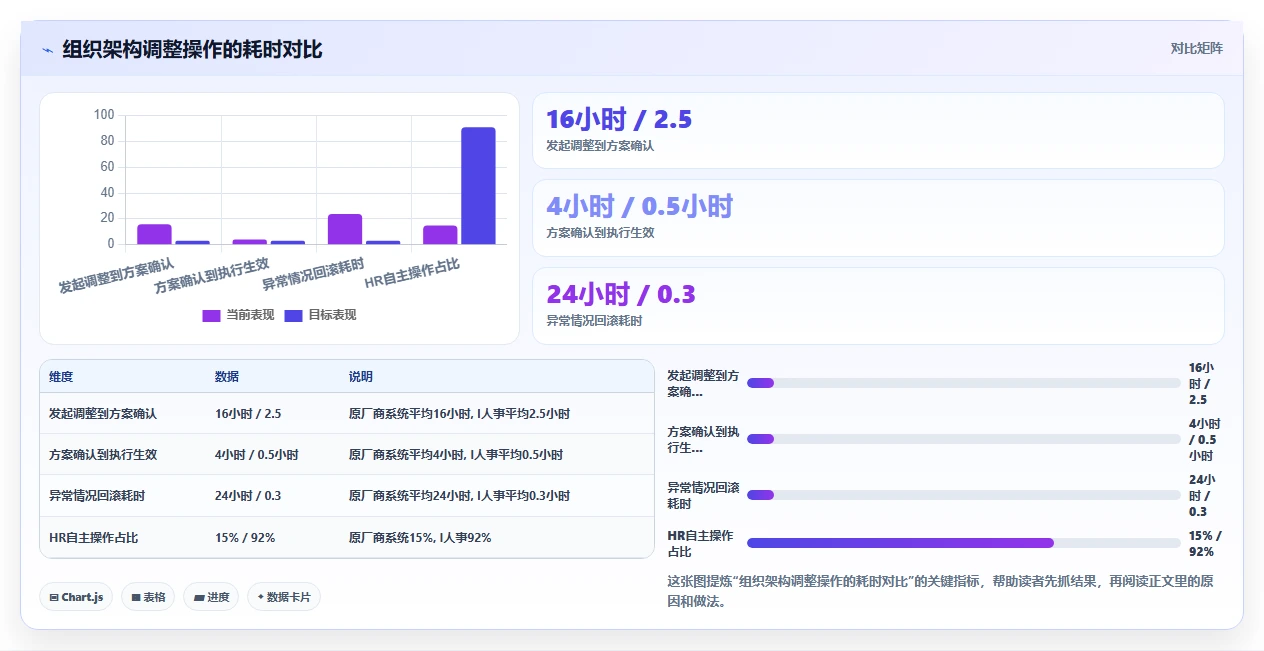The width and height of the screenshot is (1264, 651).
Task: Click the 异常情况回滚耗时 purple chart bar
Action: pyautogui.click(x=345, y=229)
